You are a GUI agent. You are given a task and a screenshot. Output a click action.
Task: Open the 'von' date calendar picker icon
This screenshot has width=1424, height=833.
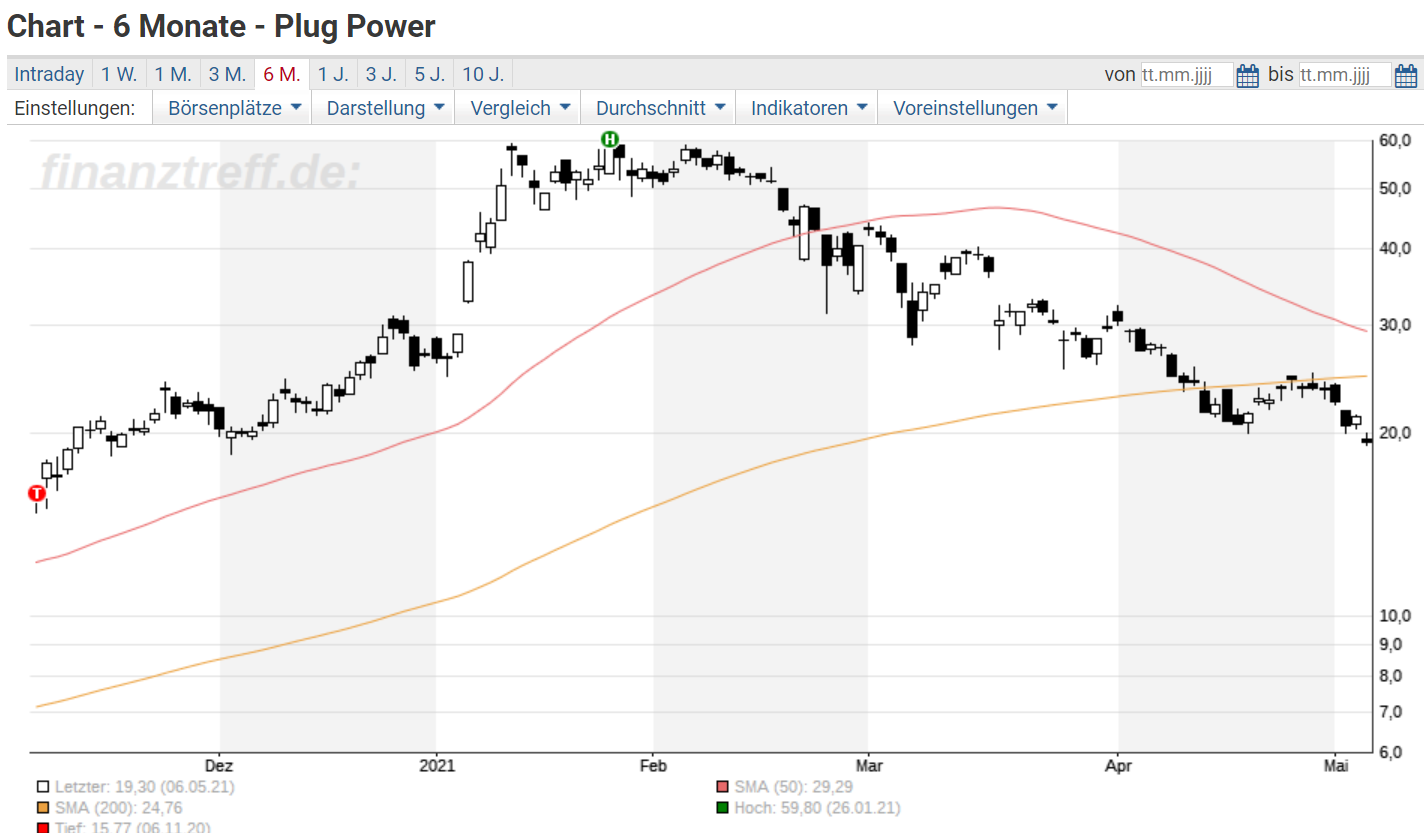coord(1247,75)
